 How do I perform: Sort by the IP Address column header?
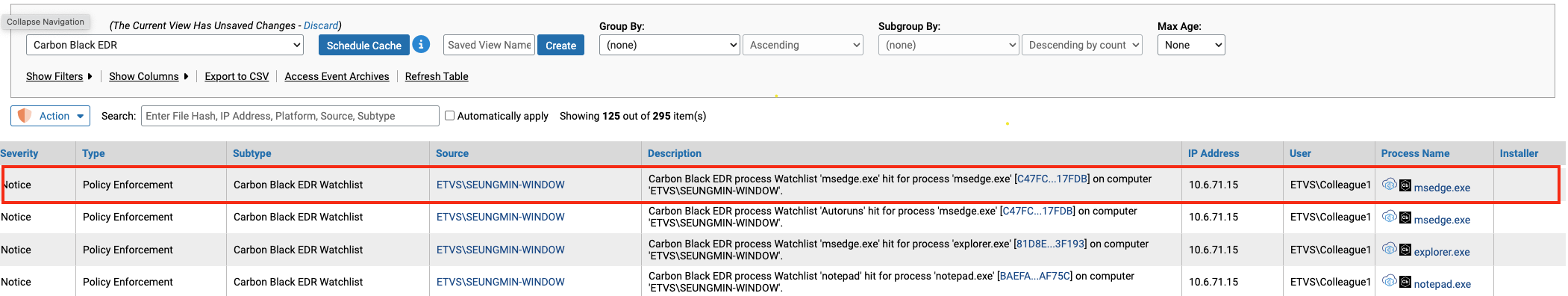click(1214, 153)
